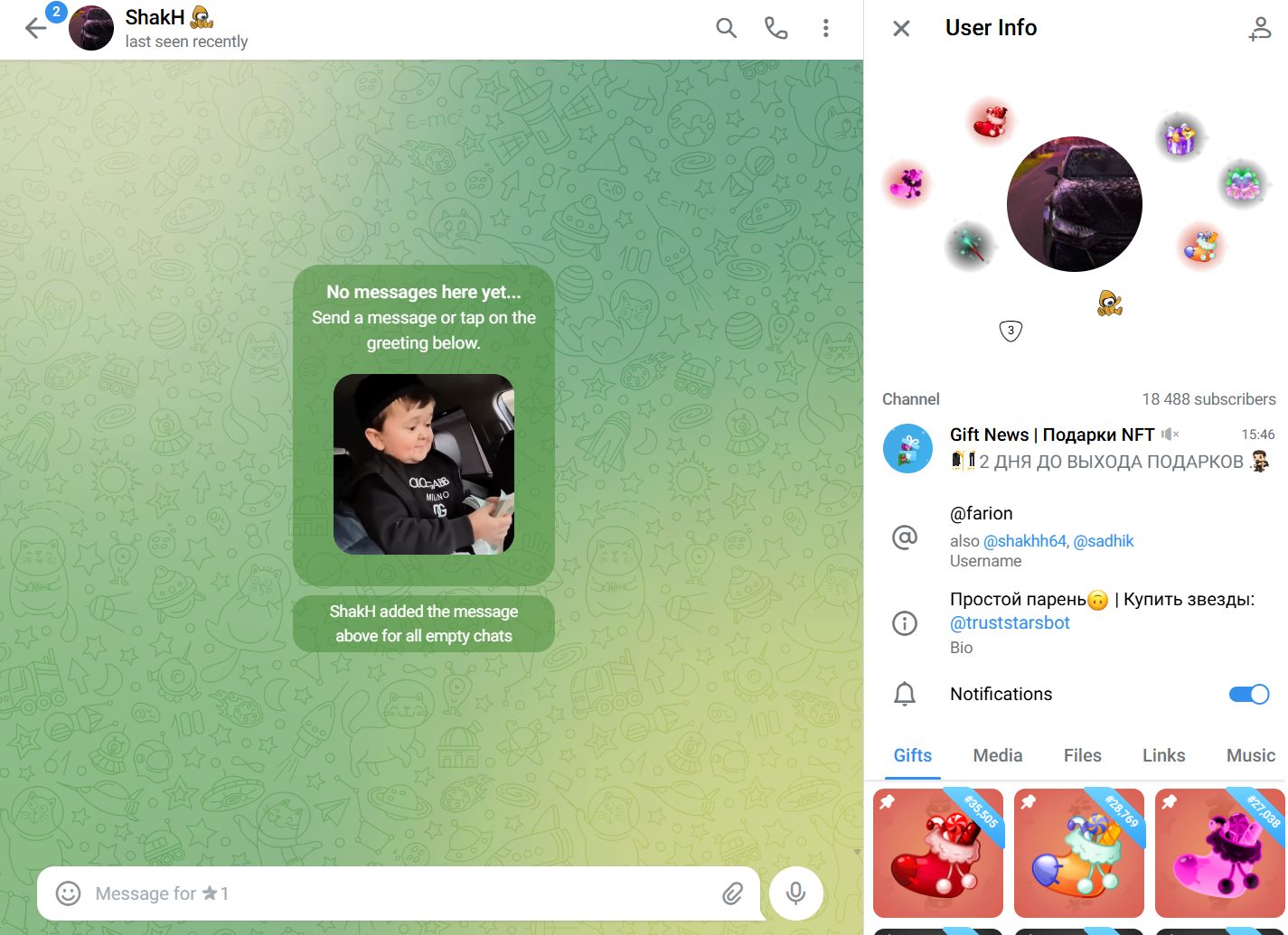Click the emoji status under profile photo
Screen dimensions: 1288x935
coord(1110,304)
